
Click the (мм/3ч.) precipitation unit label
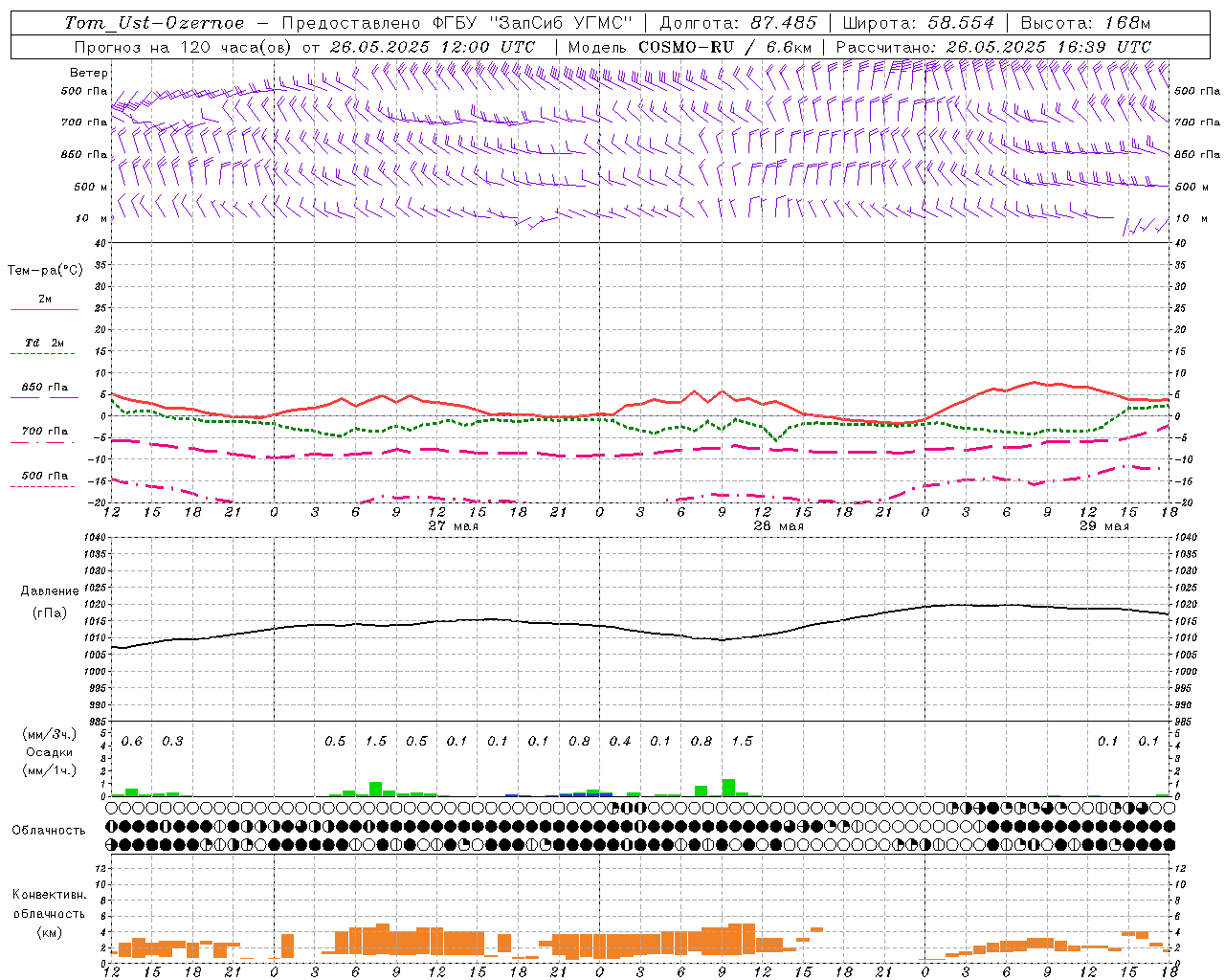click(x=49, y=734)
